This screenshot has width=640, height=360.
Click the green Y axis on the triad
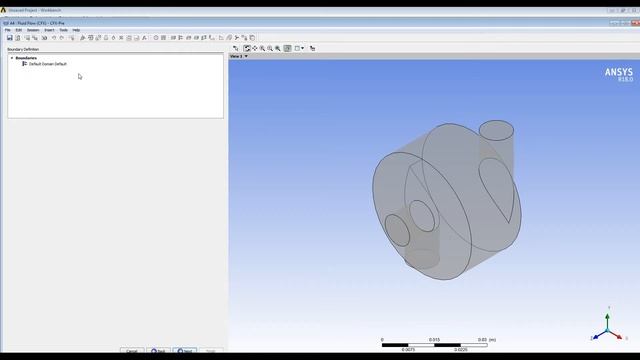[607, 320]
